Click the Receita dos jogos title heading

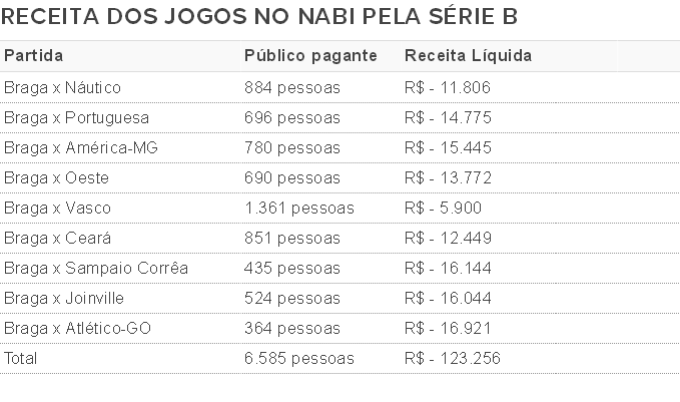[x=259, y=16]
